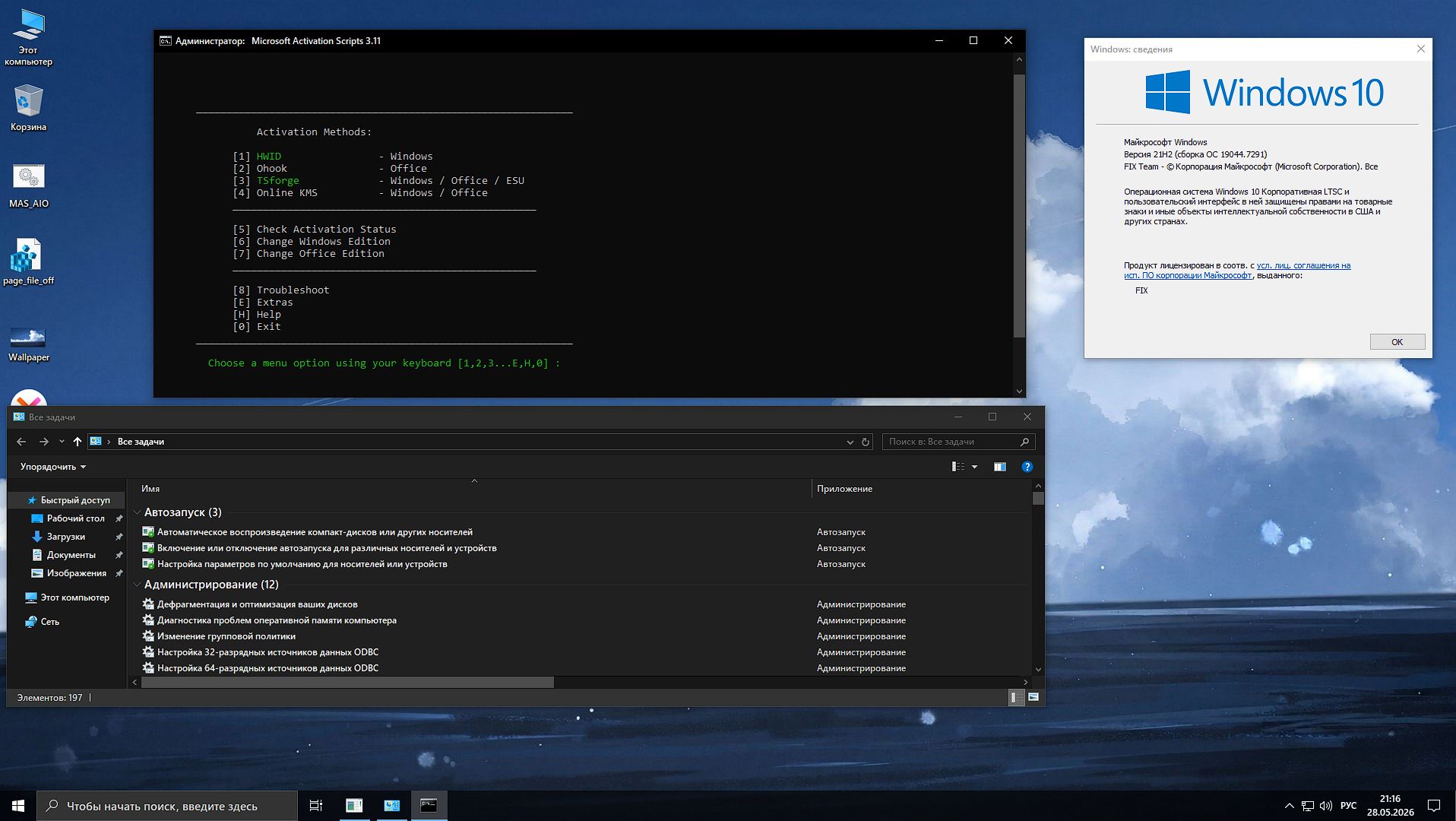This screenshot has width=1456, height=821.
Task: Expand the address bar history dropdown
Action: pos(850,442)
